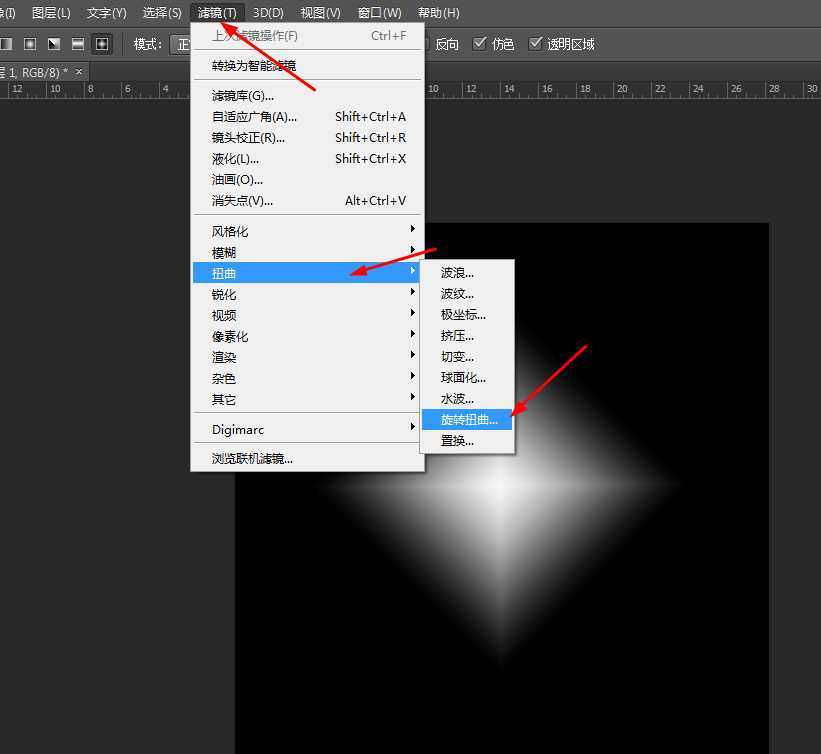Select the diamond gradient style icon
Screen dimensions: 821x754
click(102, 43)
